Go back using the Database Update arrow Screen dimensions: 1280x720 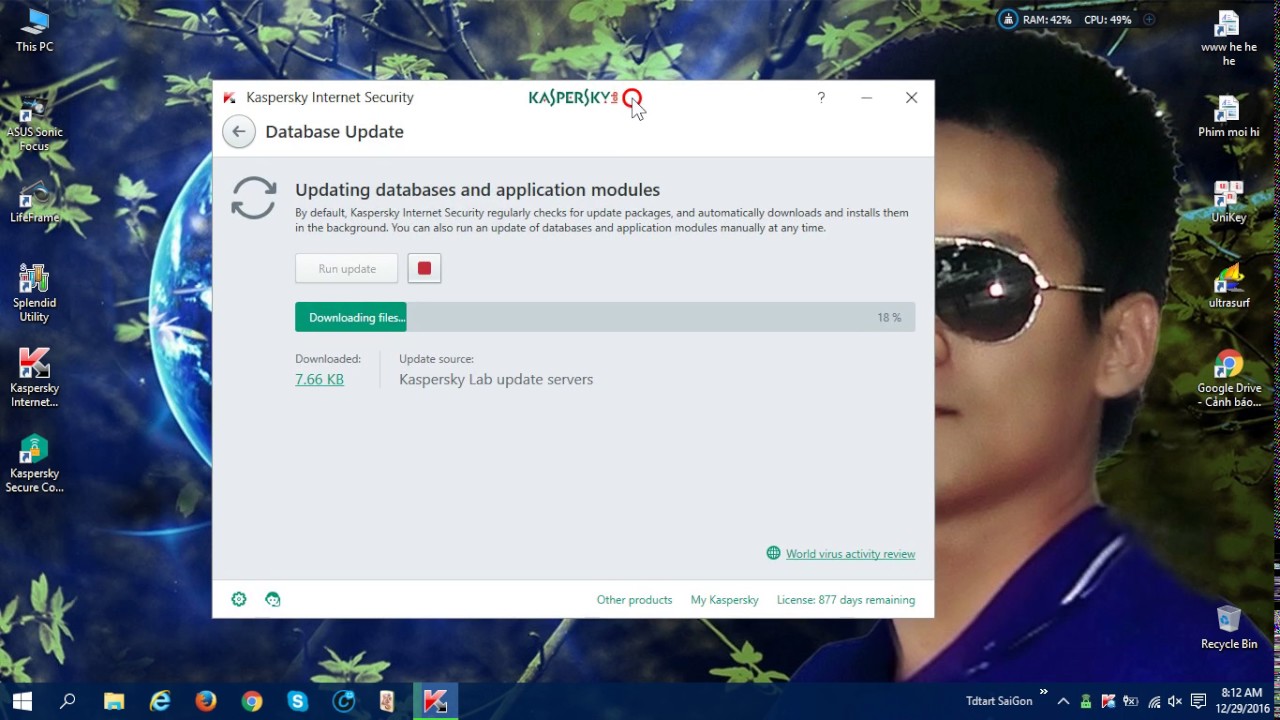[x=238, y=132]
